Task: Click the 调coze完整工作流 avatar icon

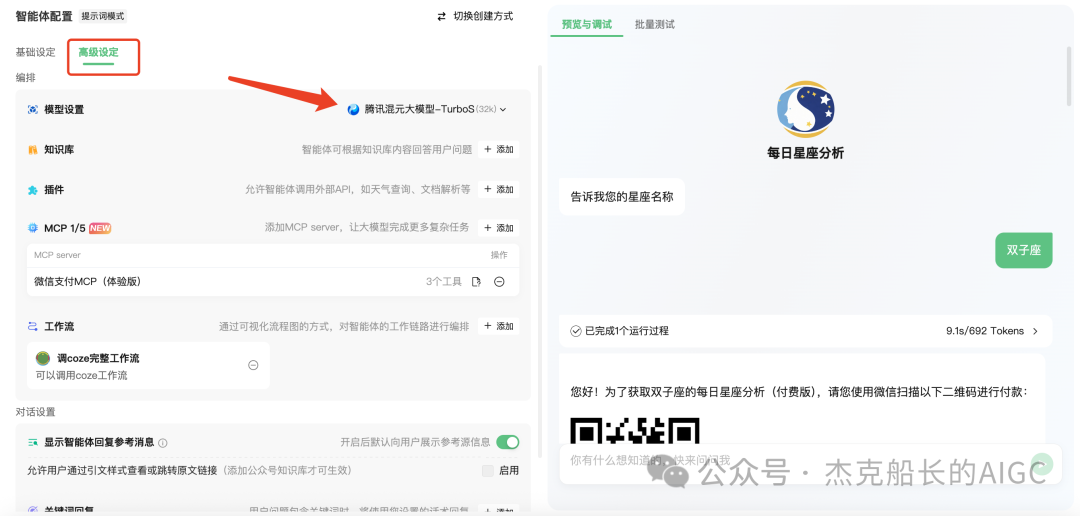Action: 43,358
